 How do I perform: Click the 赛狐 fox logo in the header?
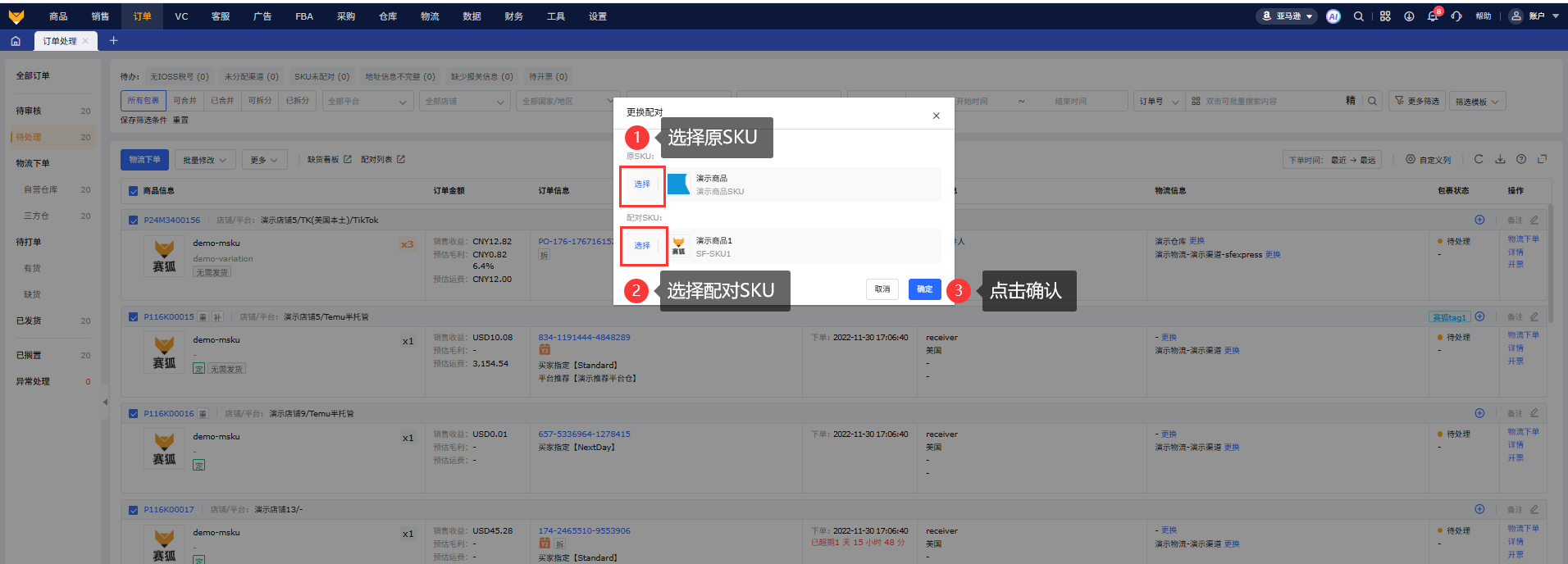click(x=16, y=16)
